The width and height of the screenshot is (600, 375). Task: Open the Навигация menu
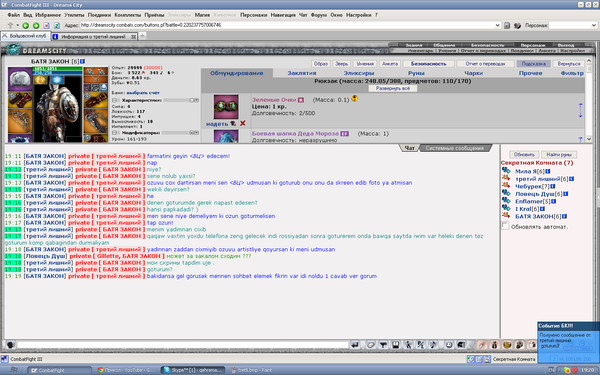(x=283, y=15)
